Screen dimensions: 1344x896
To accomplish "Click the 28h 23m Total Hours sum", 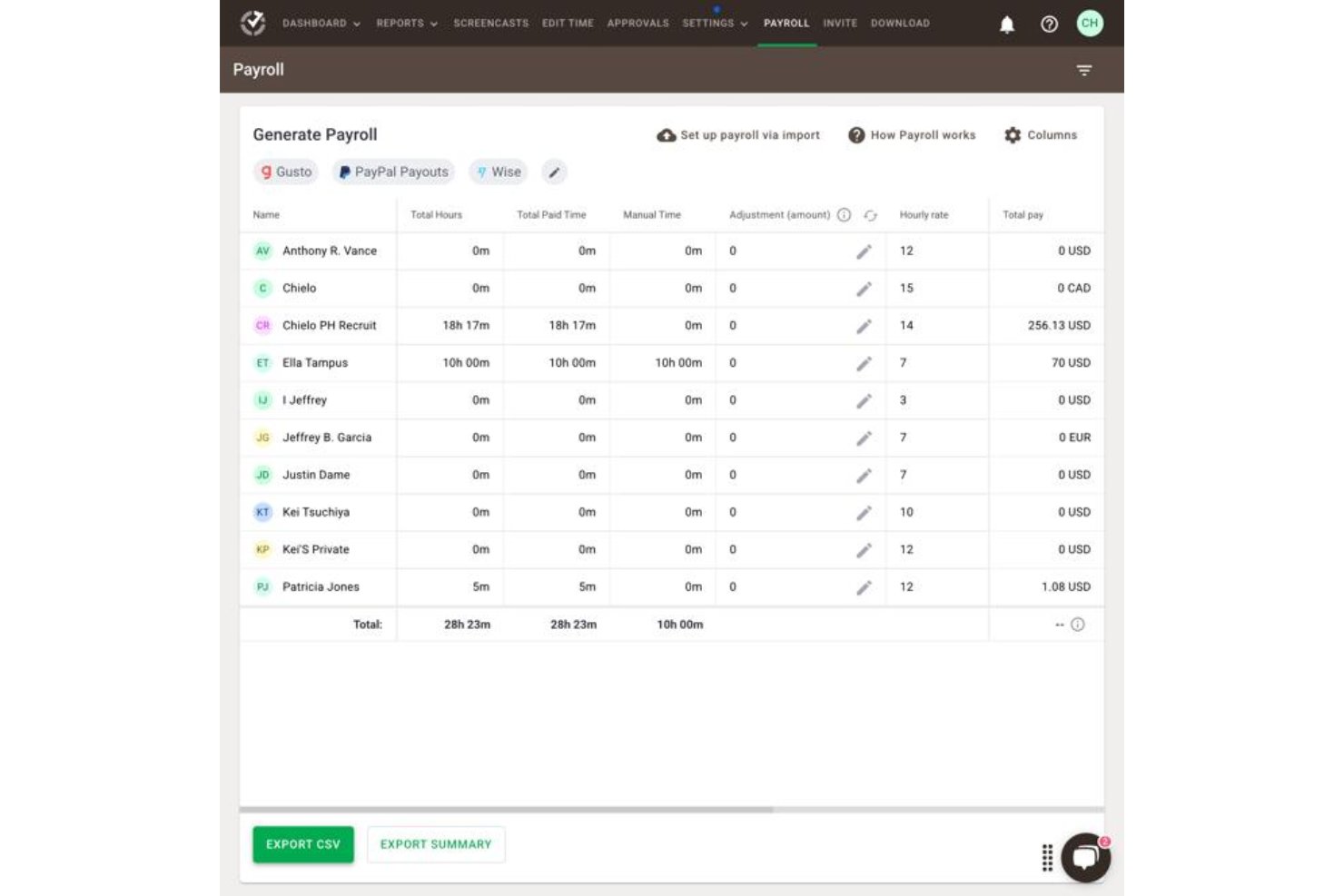I will [467, 625].
